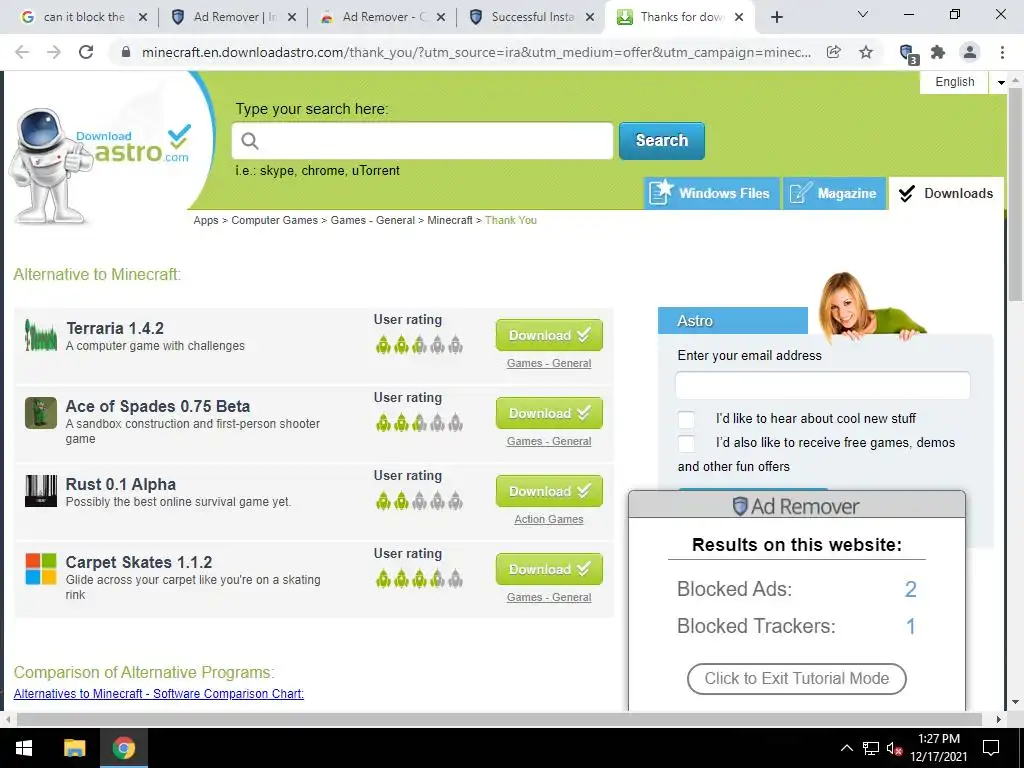
Task: Download Rust 0.1 Alpha
Action: [x=549, y=491]
